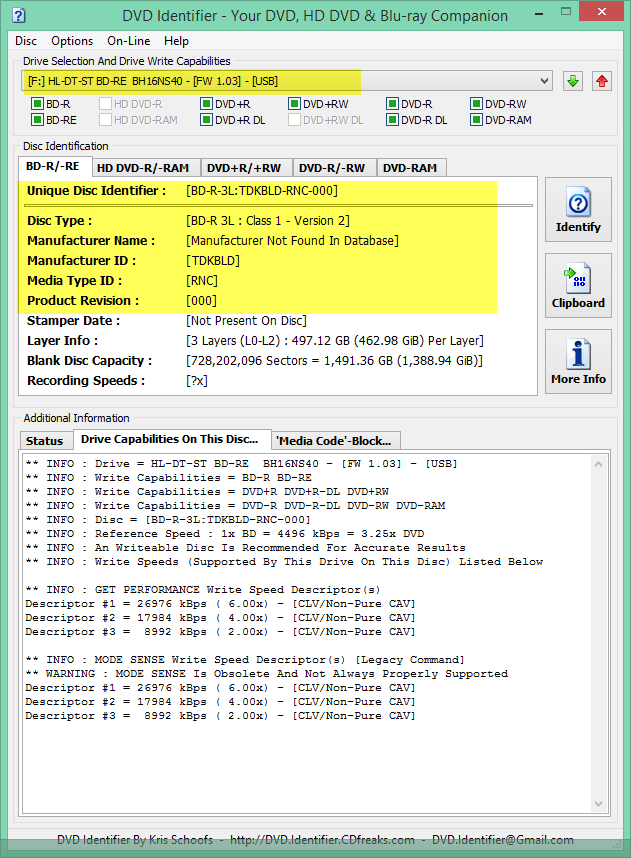The image size is (631, 858).
Task: Click the red up-arrow drive button
Action: tap(601, 82)
